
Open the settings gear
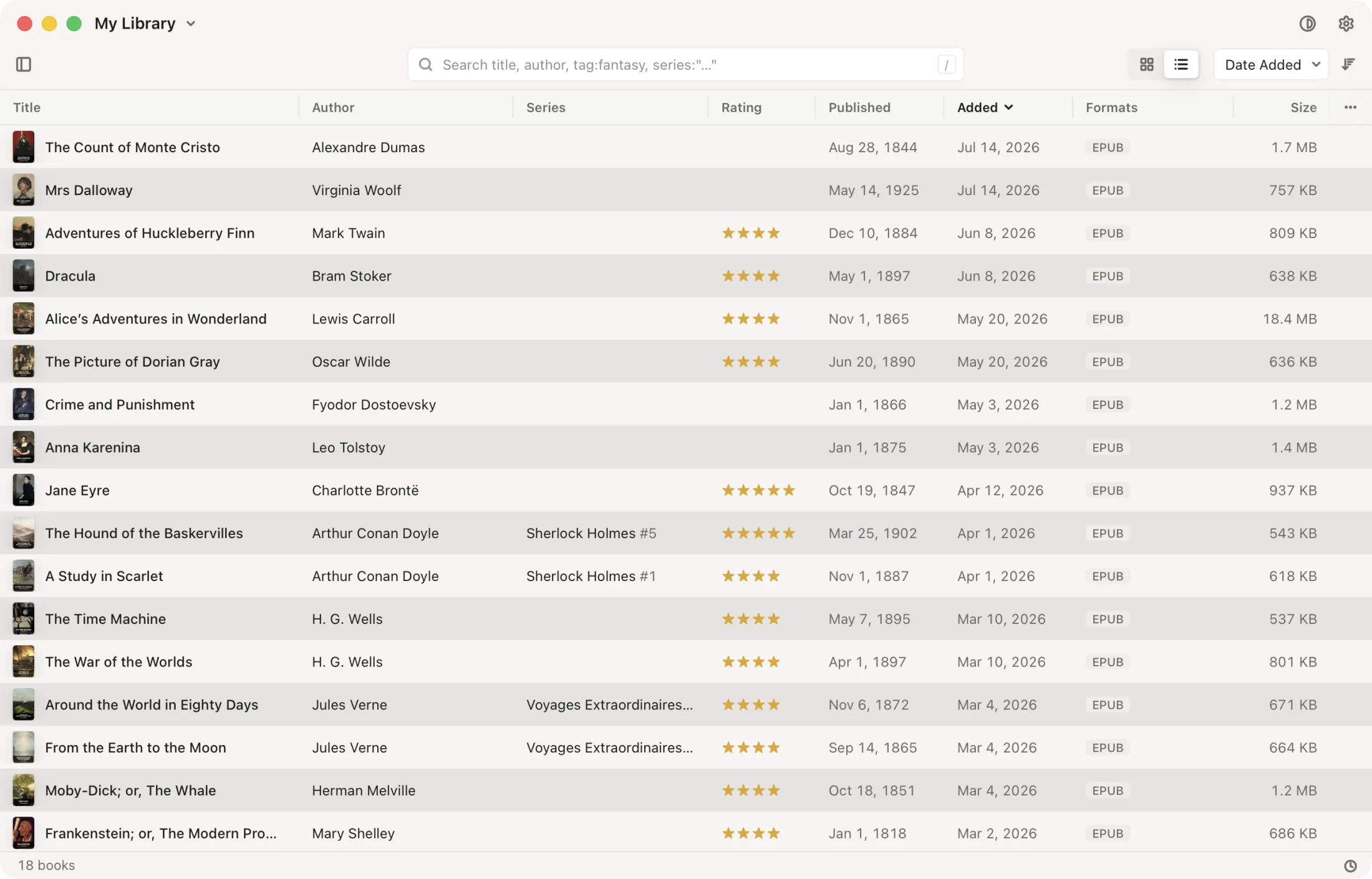pos(1346,24)
